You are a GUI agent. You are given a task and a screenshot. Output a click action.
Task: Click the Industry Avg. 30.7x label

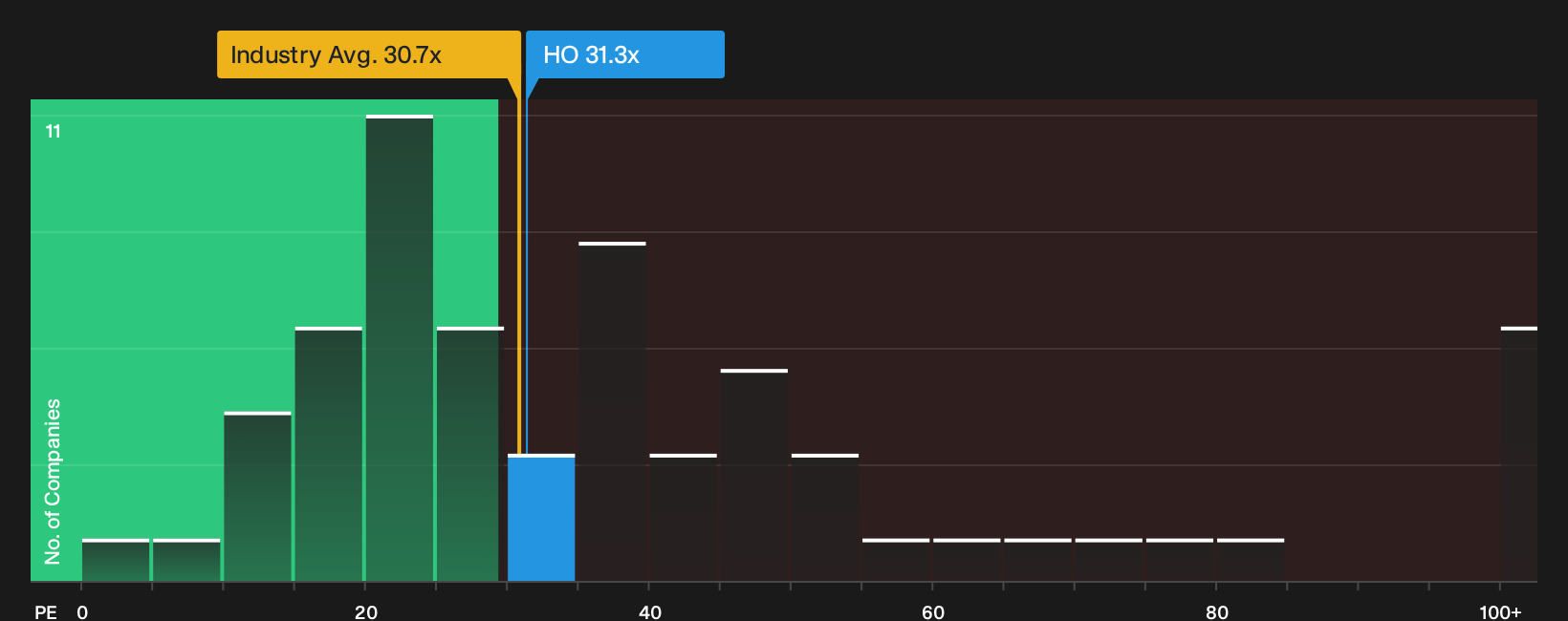pyautogui.click(x=369, y=54)
